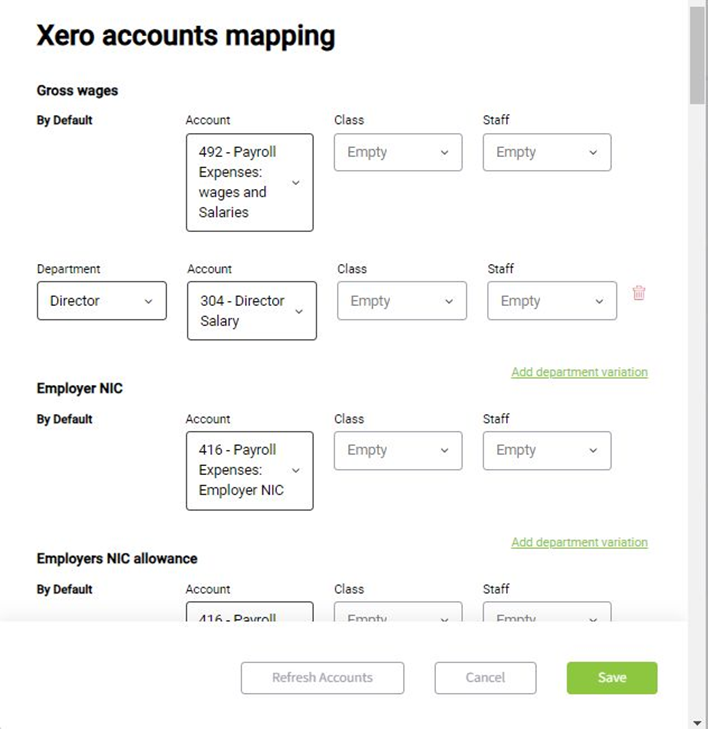
Task: Click the Employer NIC section heading
Action: click(79, 388)
